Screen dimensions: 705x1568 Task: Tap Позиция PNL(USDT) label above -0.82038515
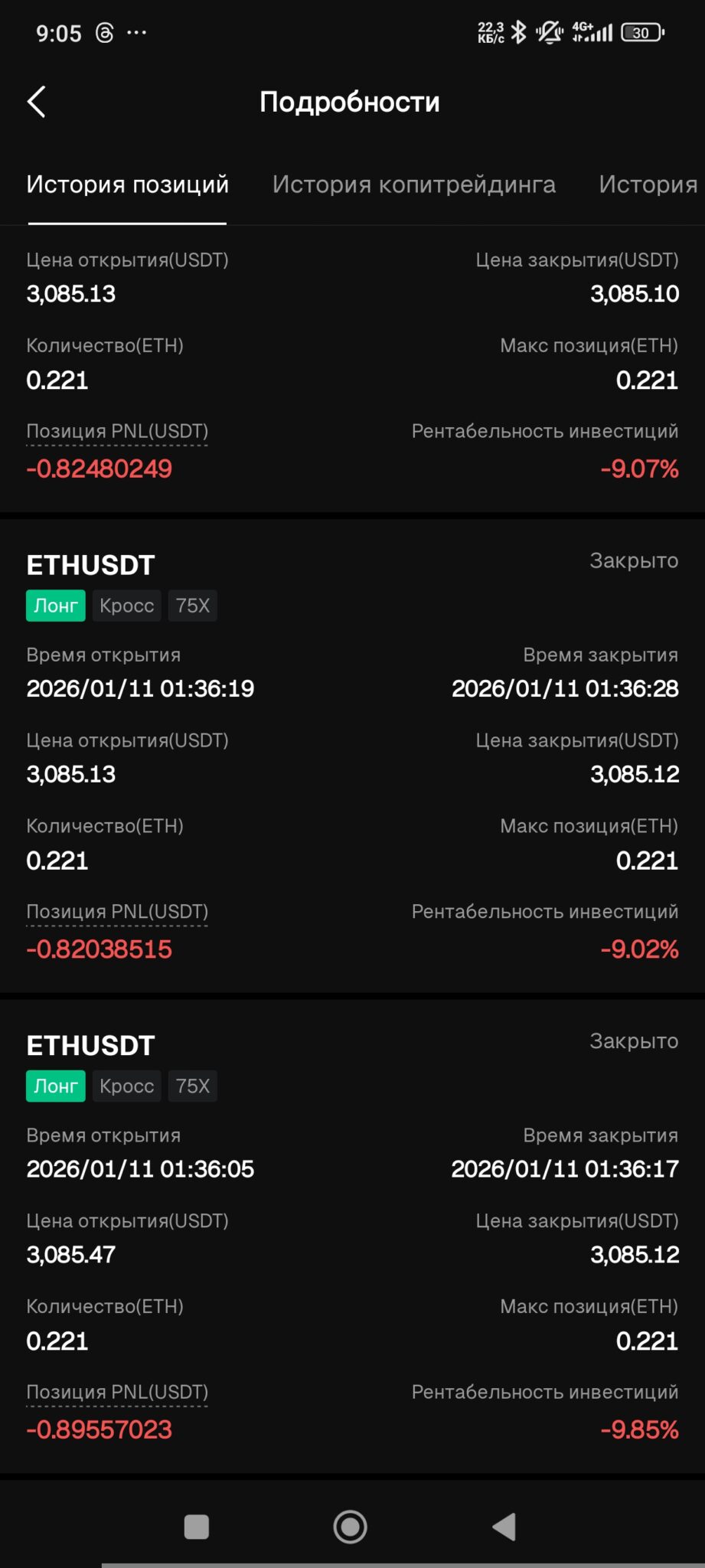tap(117, 912)
